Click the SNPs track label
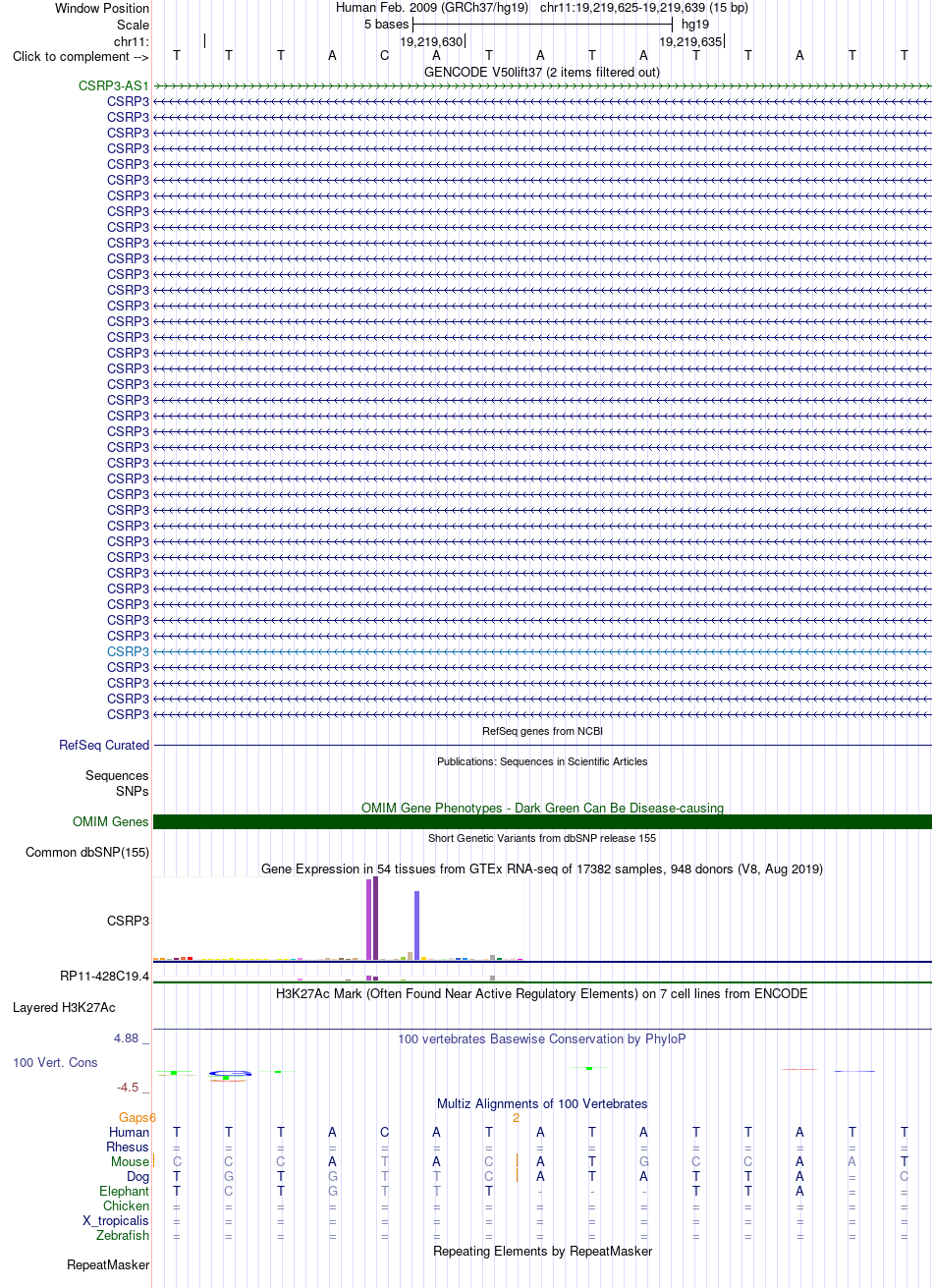This screenshot has width=933, height=1288. pos(133,791)
